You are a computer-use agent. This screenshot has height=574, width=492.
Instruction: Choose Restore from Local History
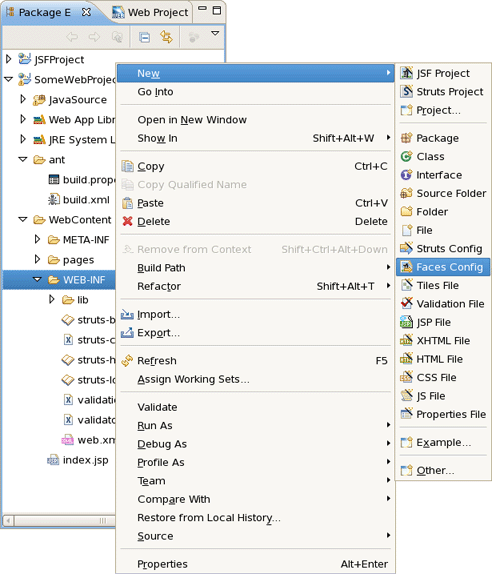[256, 517]
